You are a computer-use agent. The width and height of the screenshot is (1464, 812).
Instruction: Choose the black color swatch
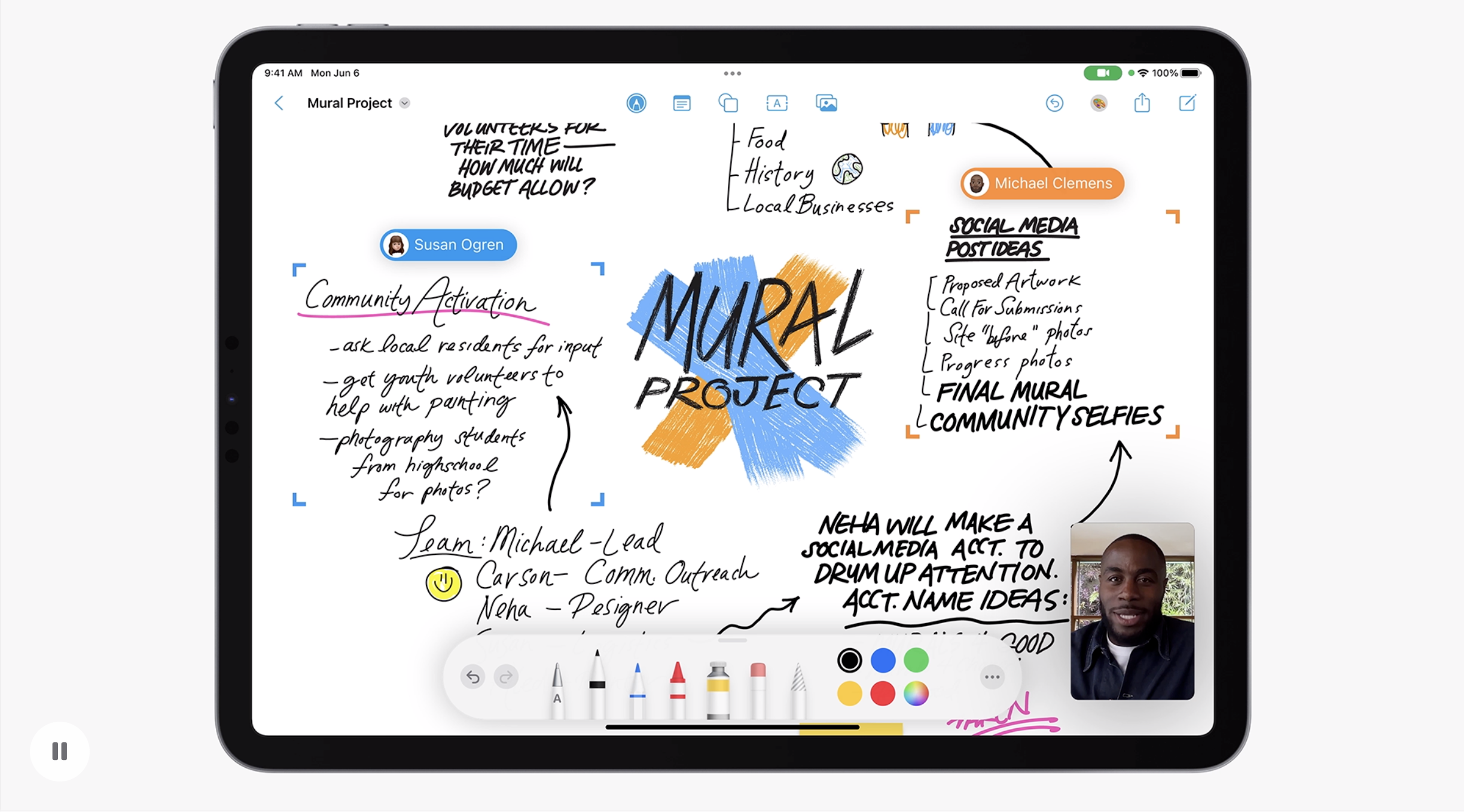point(849,660)
